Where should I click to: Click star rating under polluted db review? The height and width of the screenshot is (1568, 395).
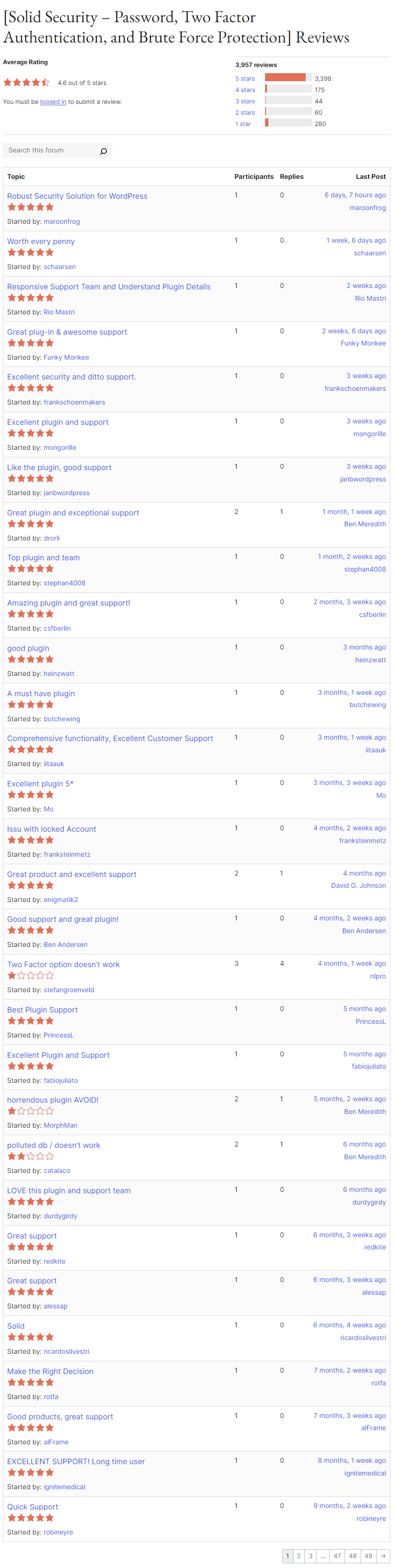[x=31, y=1156]
